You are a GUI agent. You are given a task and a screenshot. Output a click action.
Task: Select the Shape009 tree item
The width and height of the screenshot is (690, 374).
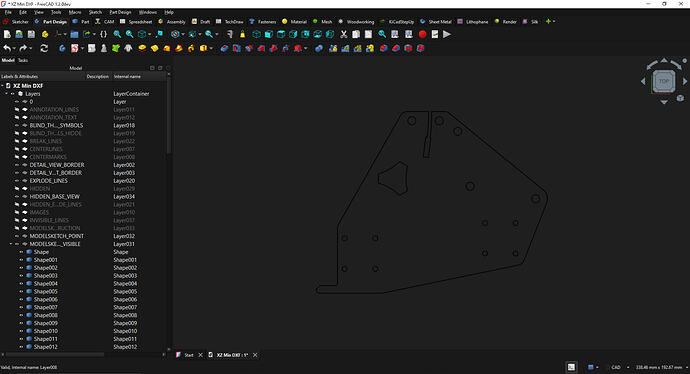(46, 323)
